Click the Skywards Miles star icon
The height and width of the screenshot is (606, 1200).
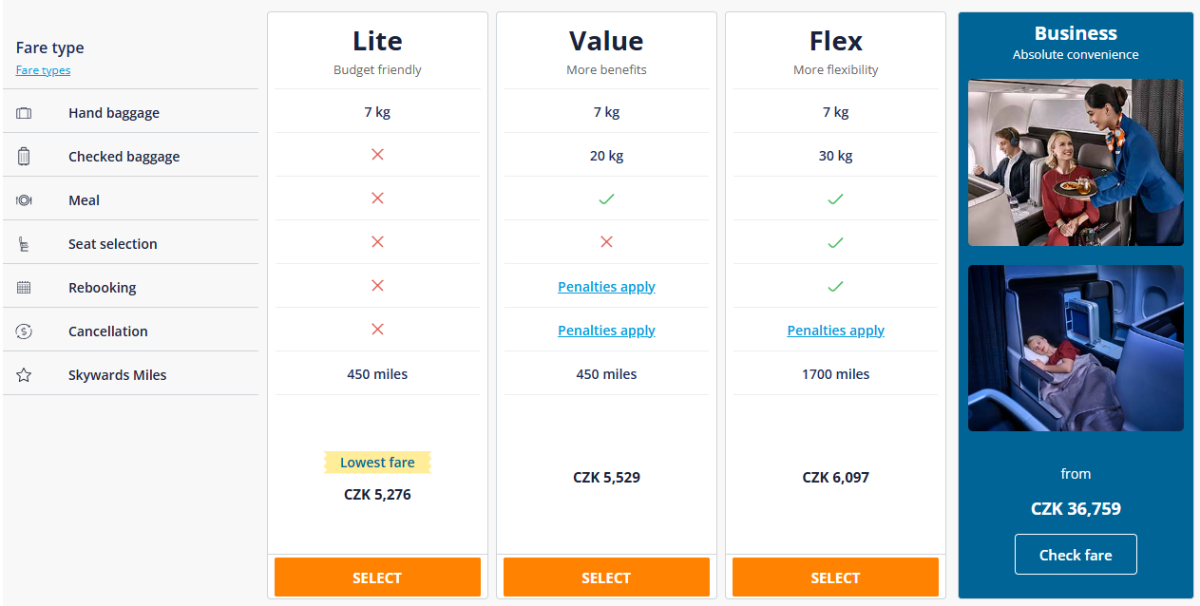(24, 375)
